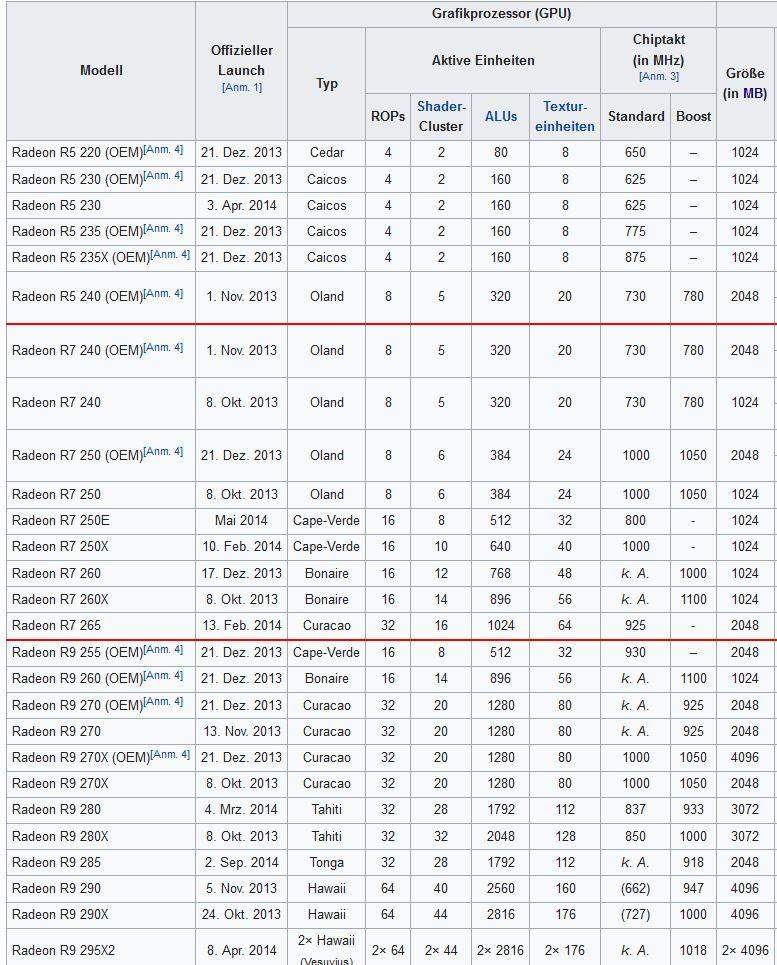Click the ROPs column header
Screen dimensions: 777x965
388,116
